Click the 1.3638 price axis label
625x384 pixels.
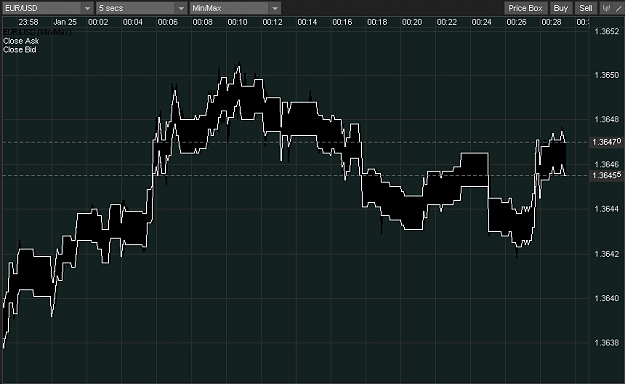coord(606,343)
